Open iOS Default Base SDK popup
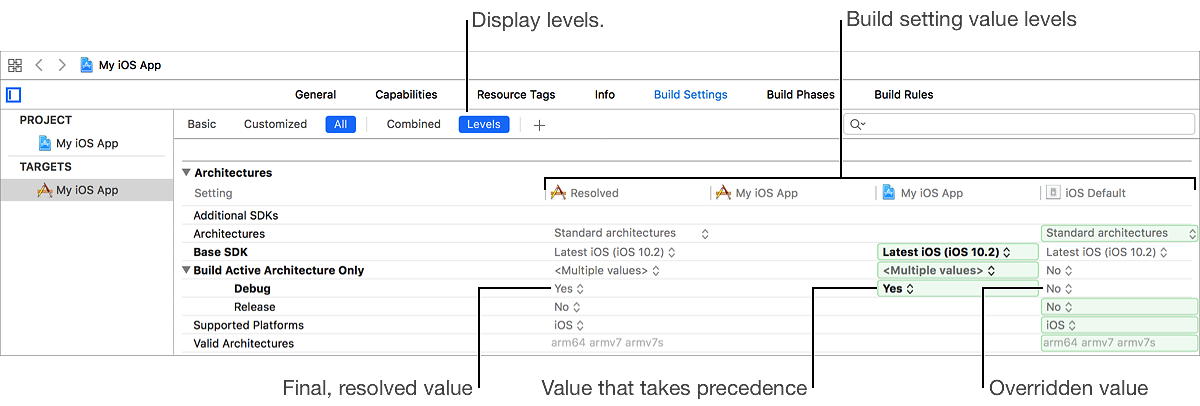This screenshot has width=1200, height=406. click(1108, 252)
